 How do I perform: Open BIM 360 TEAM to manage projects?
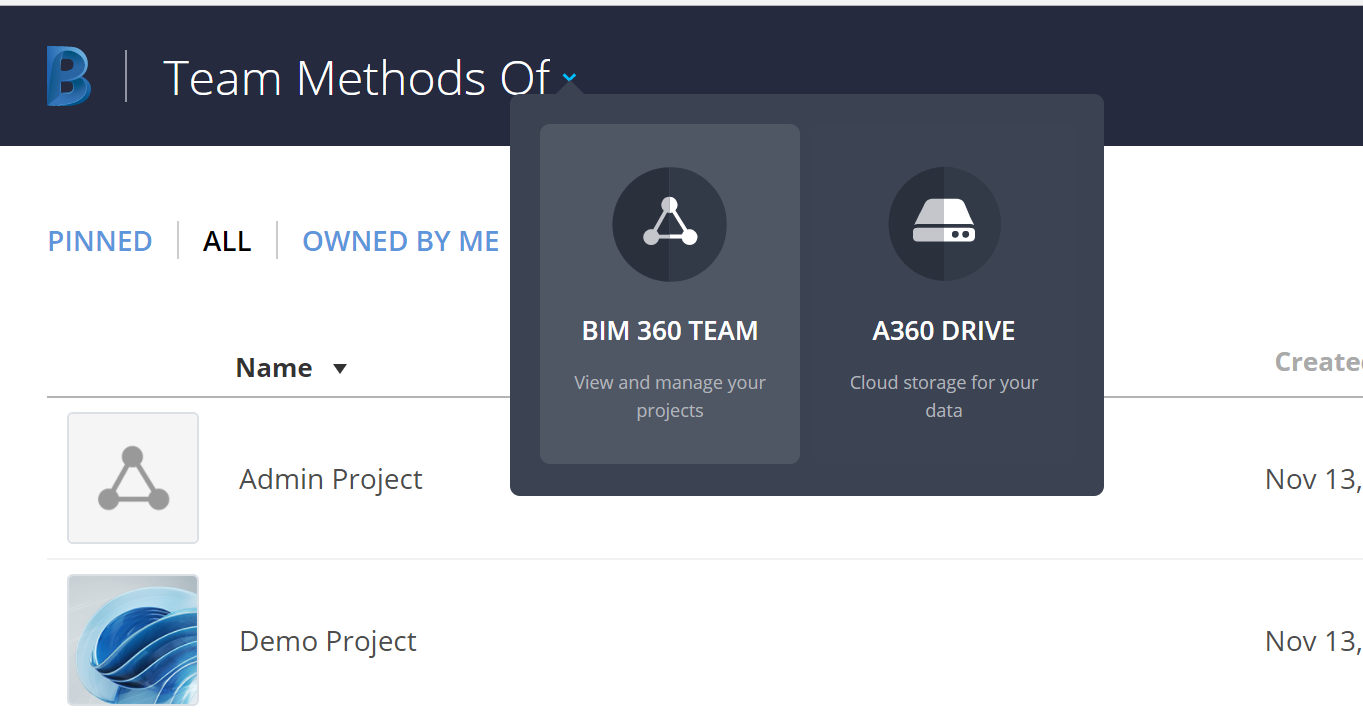669,330
